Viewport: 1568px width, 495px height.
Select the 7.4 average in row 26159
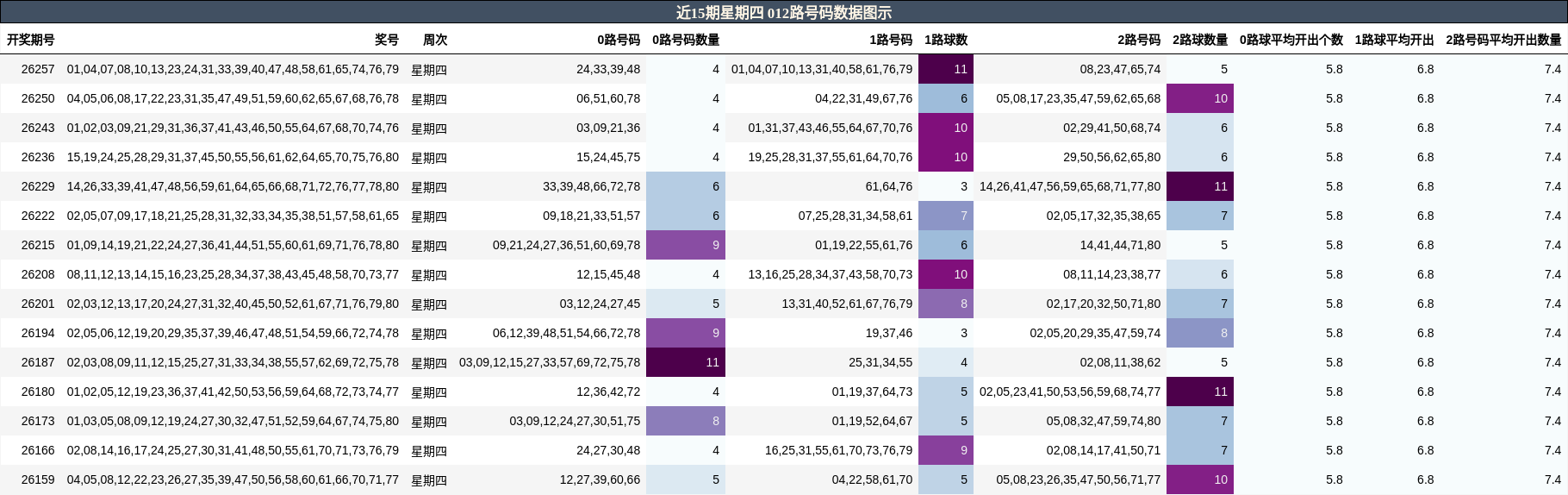pyautogui.click(x=1552, y=479)
